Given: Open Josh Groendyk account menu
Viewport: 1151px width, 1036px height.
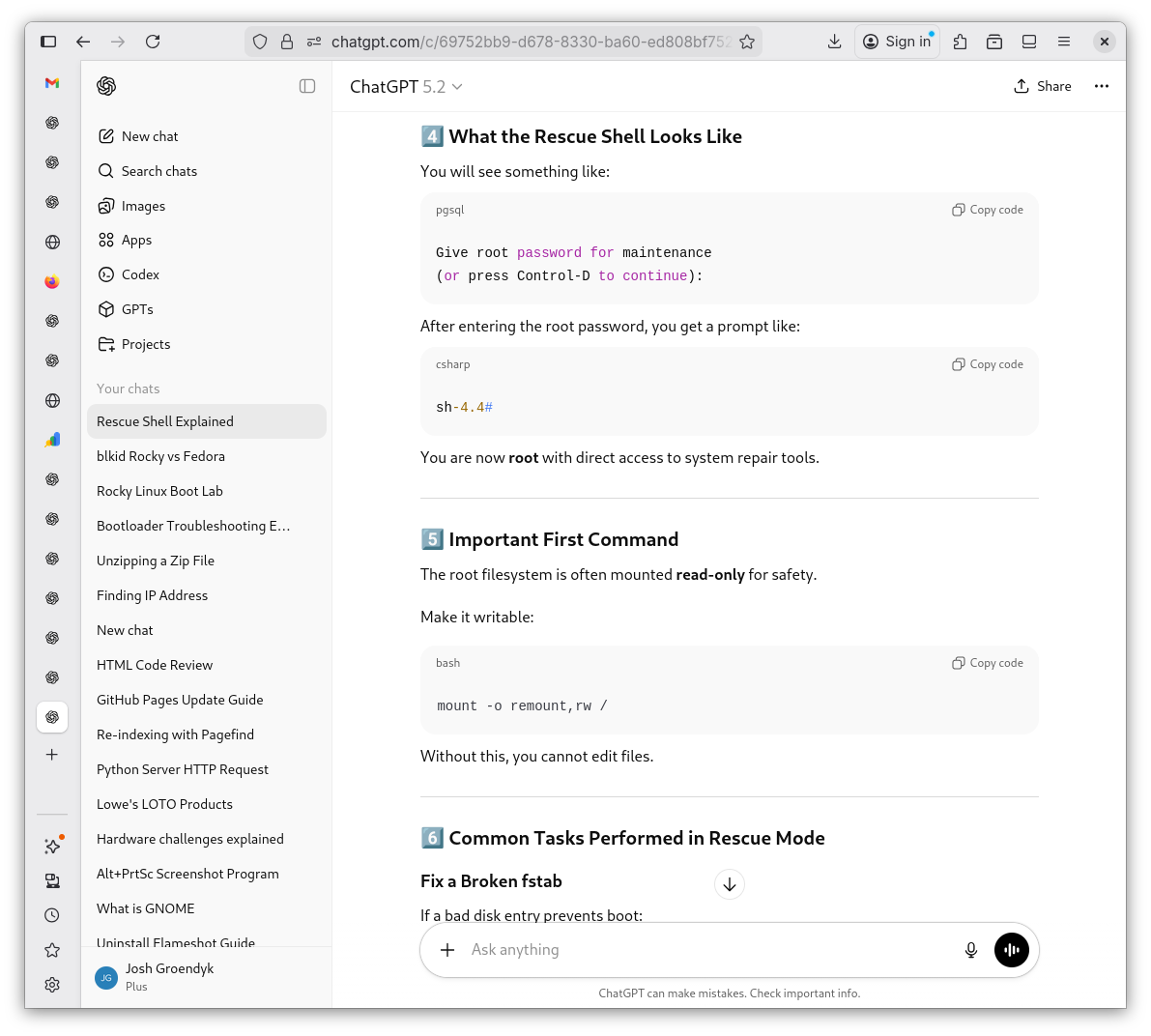Looking at the screenshot, I should pyautogui.click(x=169, y=976).
